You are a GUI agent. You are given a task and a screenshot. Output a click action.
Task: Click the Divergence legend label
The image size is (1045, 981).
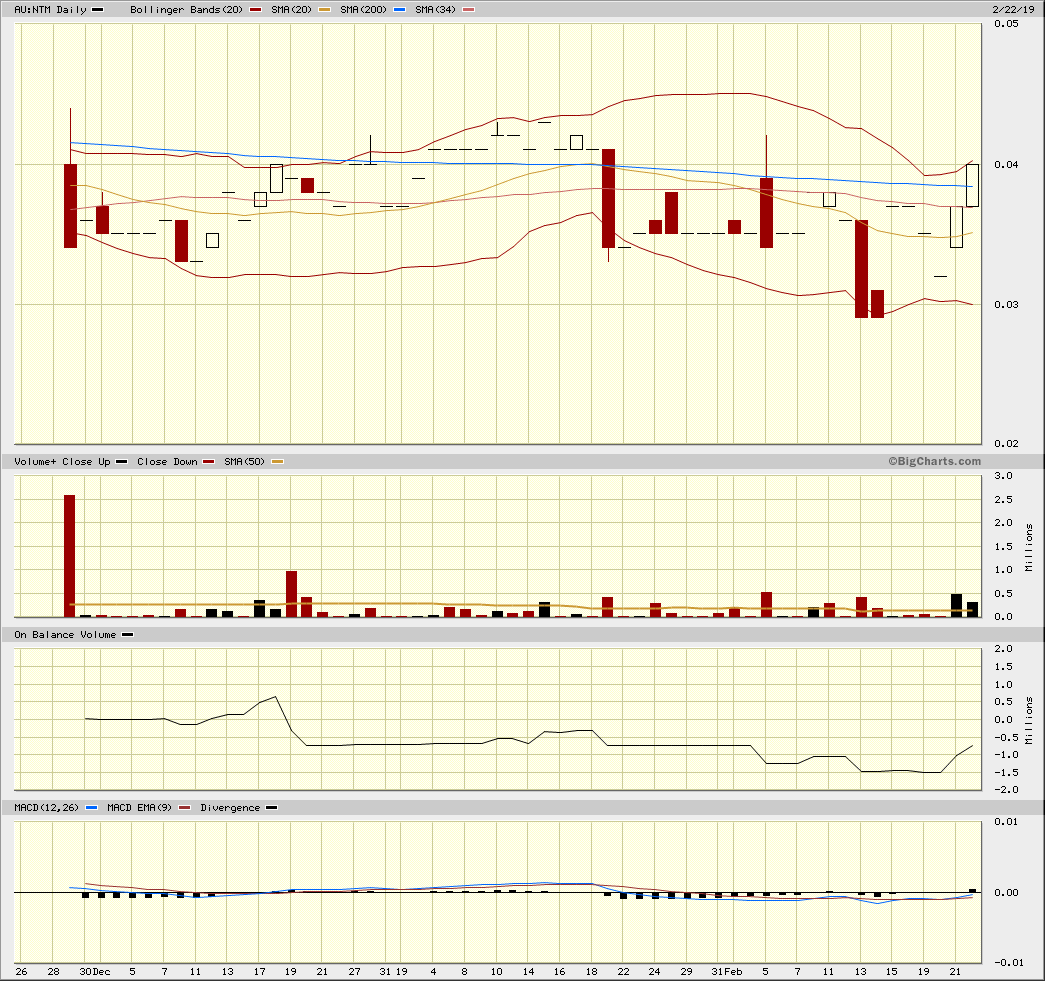point(230,807)
